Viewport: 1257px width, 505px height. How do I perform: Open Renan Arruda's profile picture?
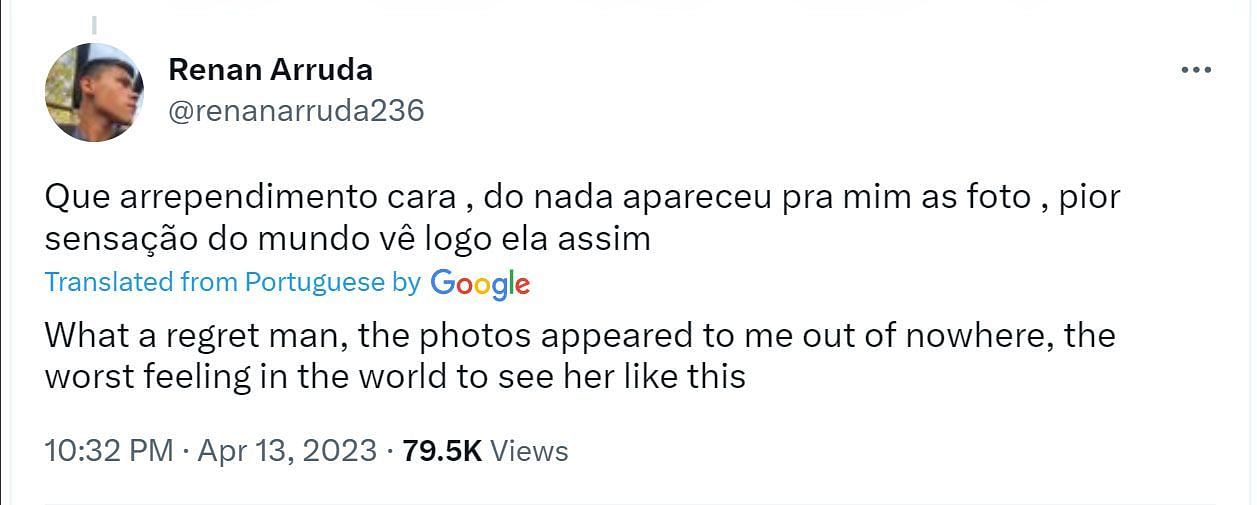(x=95, y=92)
